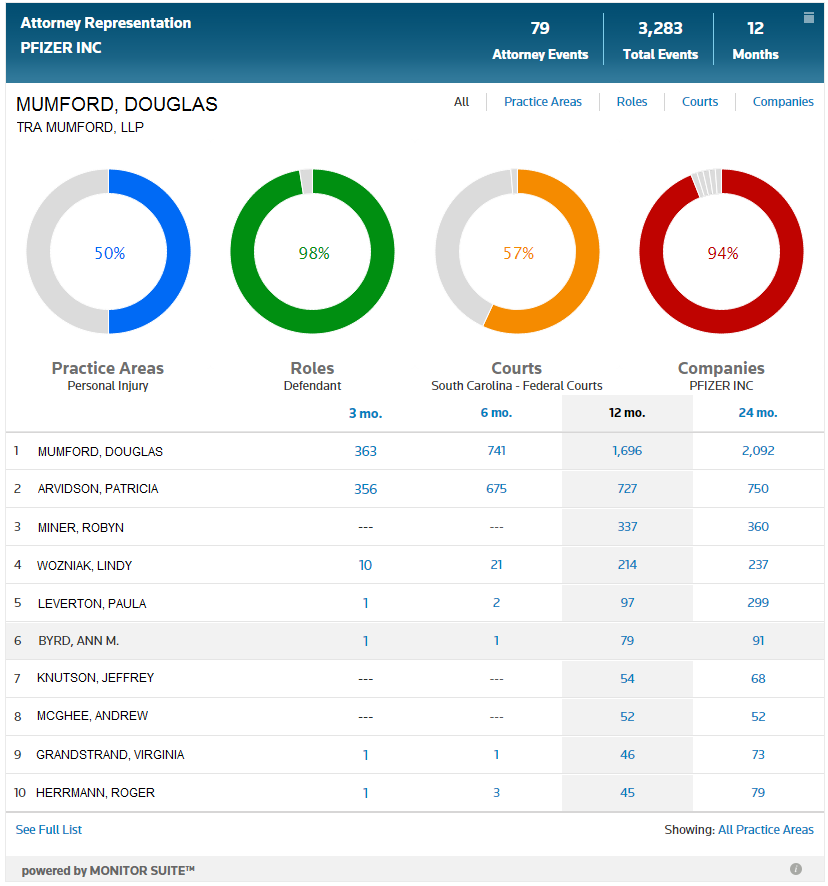Open Miner's 12 mo. value 337
828x886 pixels.
click(627, 527)
